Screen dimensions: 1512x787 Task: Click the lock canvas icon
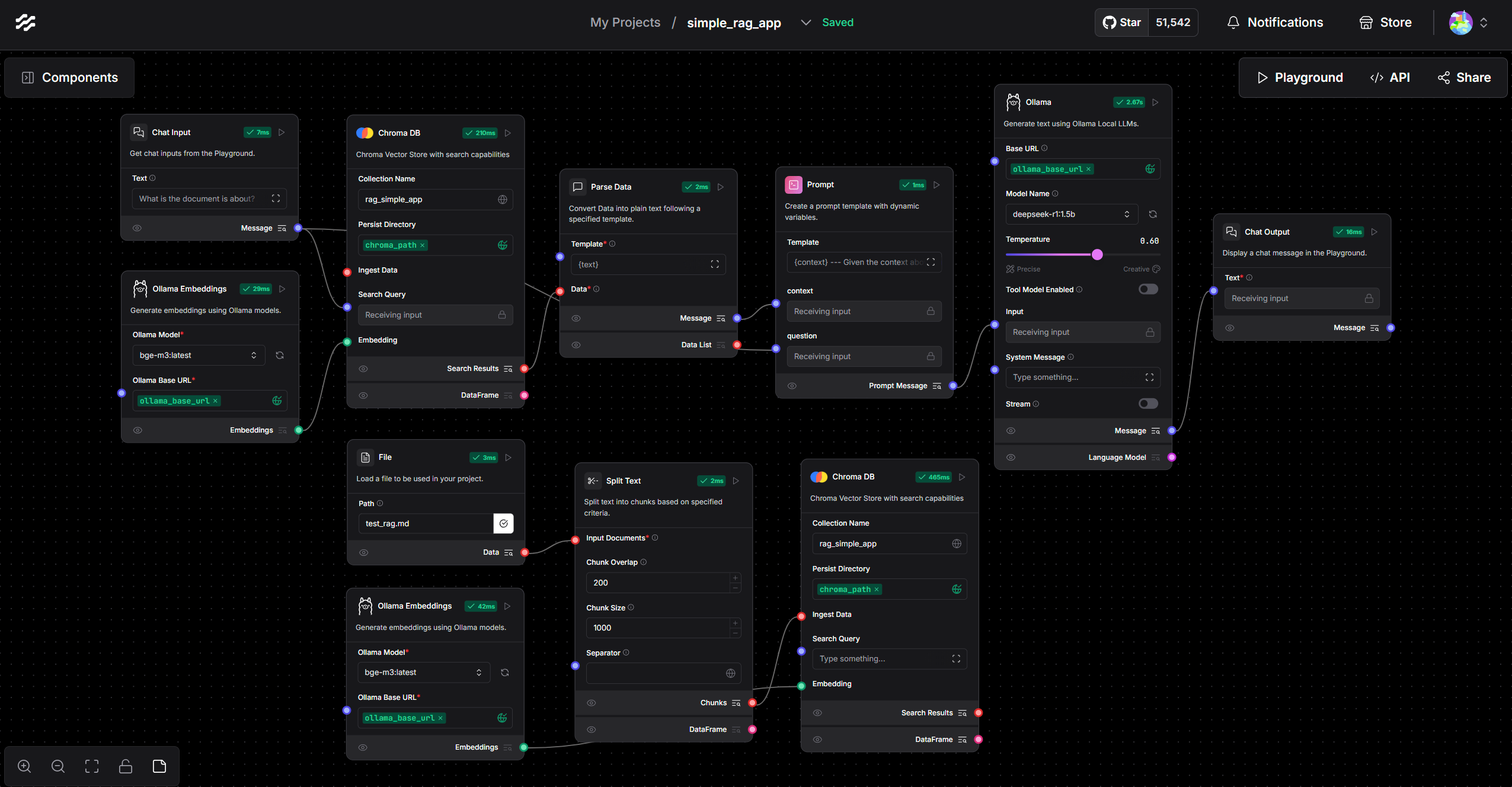point(126,766)
